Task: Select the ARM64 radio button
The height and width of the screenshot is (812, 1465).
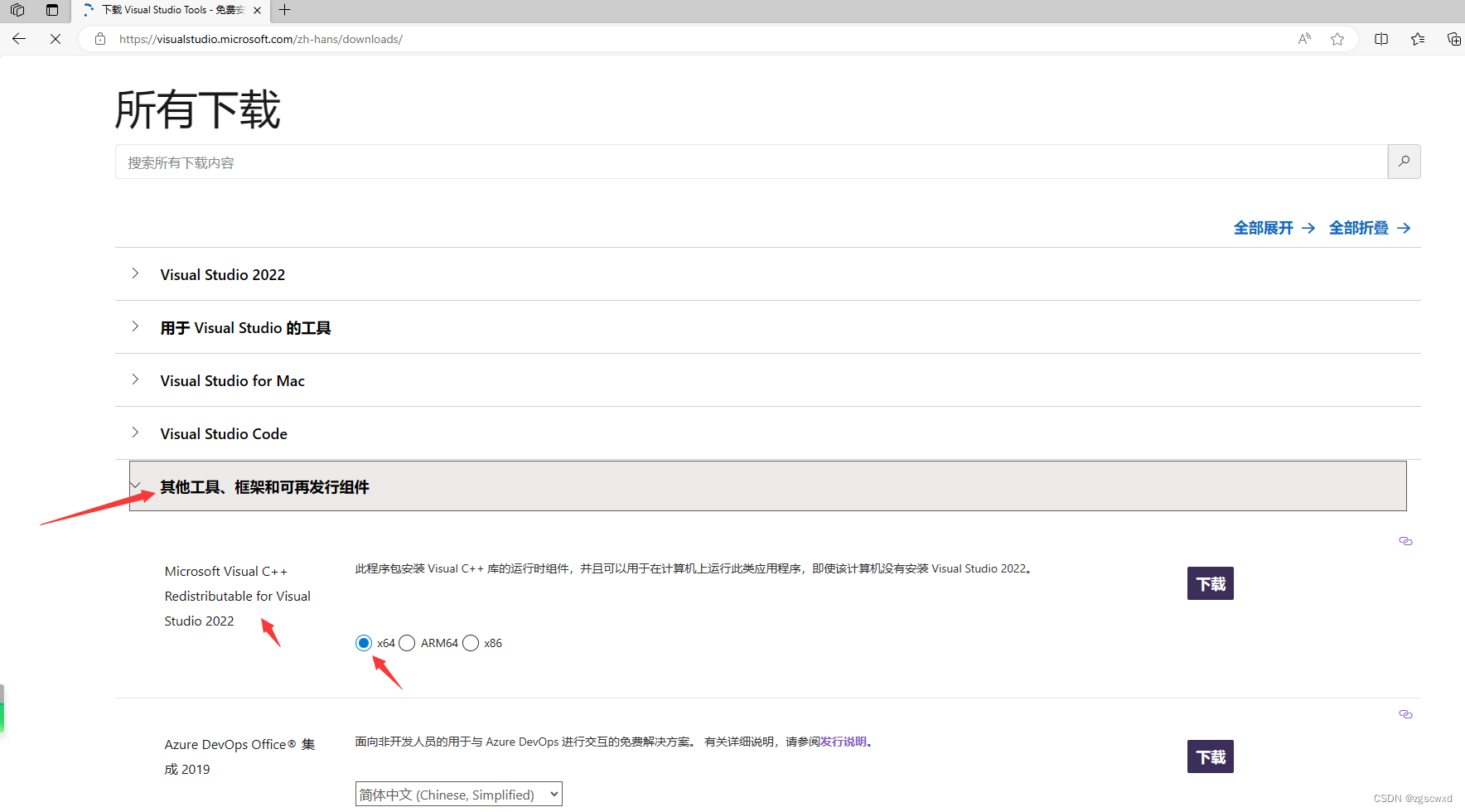Action: point(407,643)
